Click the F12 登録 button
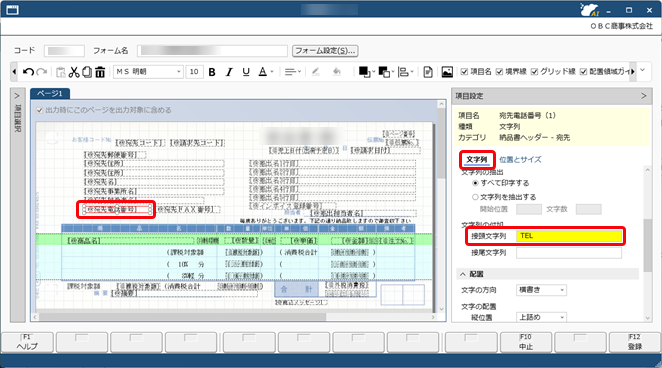The image size is (662, 368). point(635,342)
